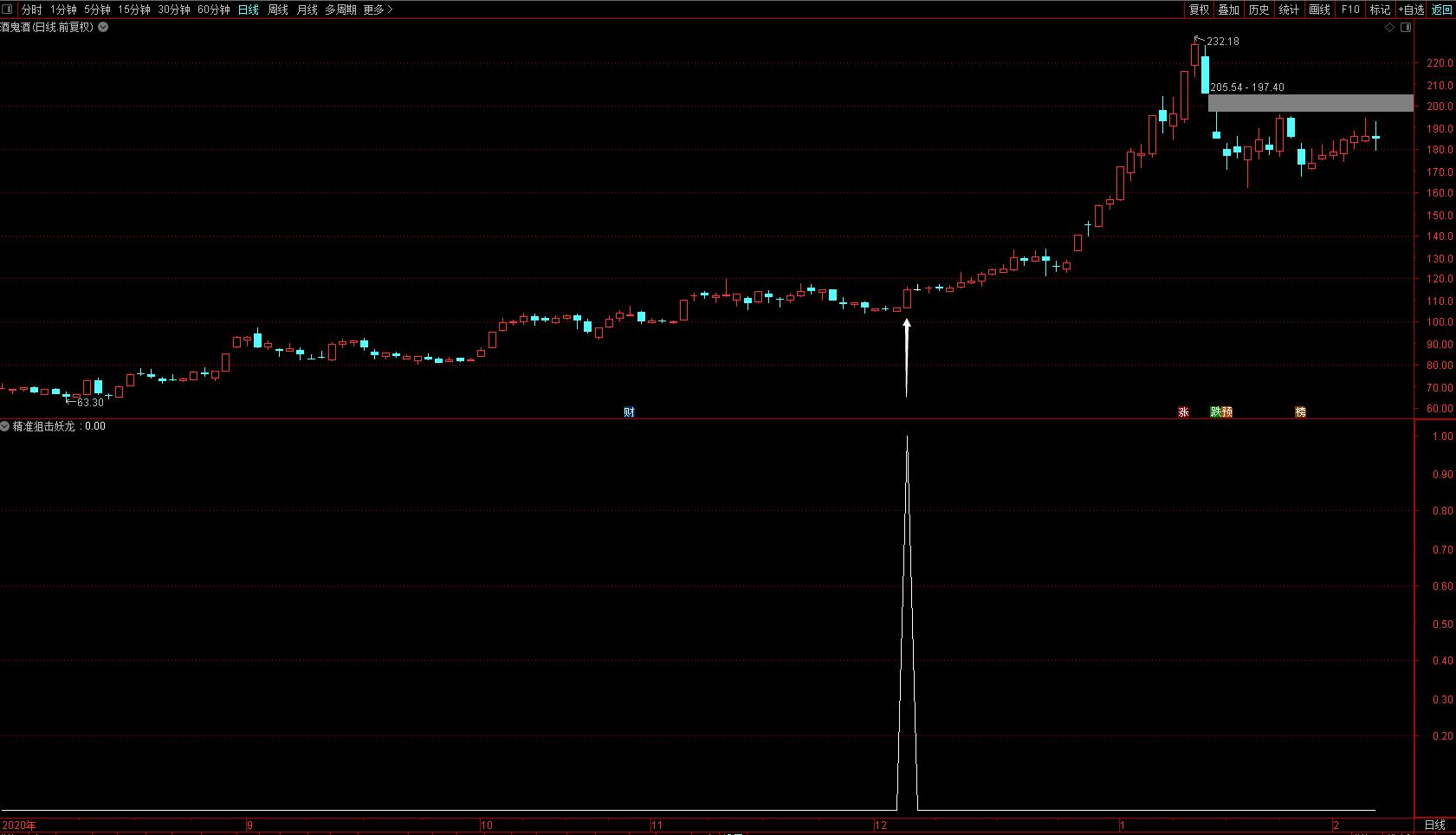
Task: Toggle 叠加 overlay option
Action: [x=1228, y=10]
